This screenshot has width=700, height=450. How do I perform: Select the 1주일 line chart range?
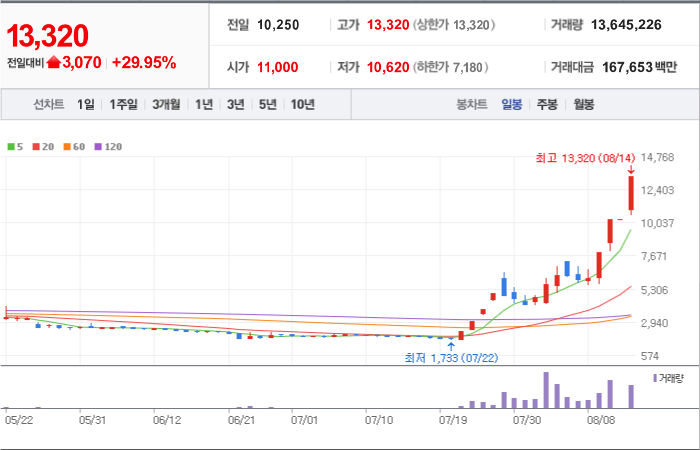pos(123,105)
